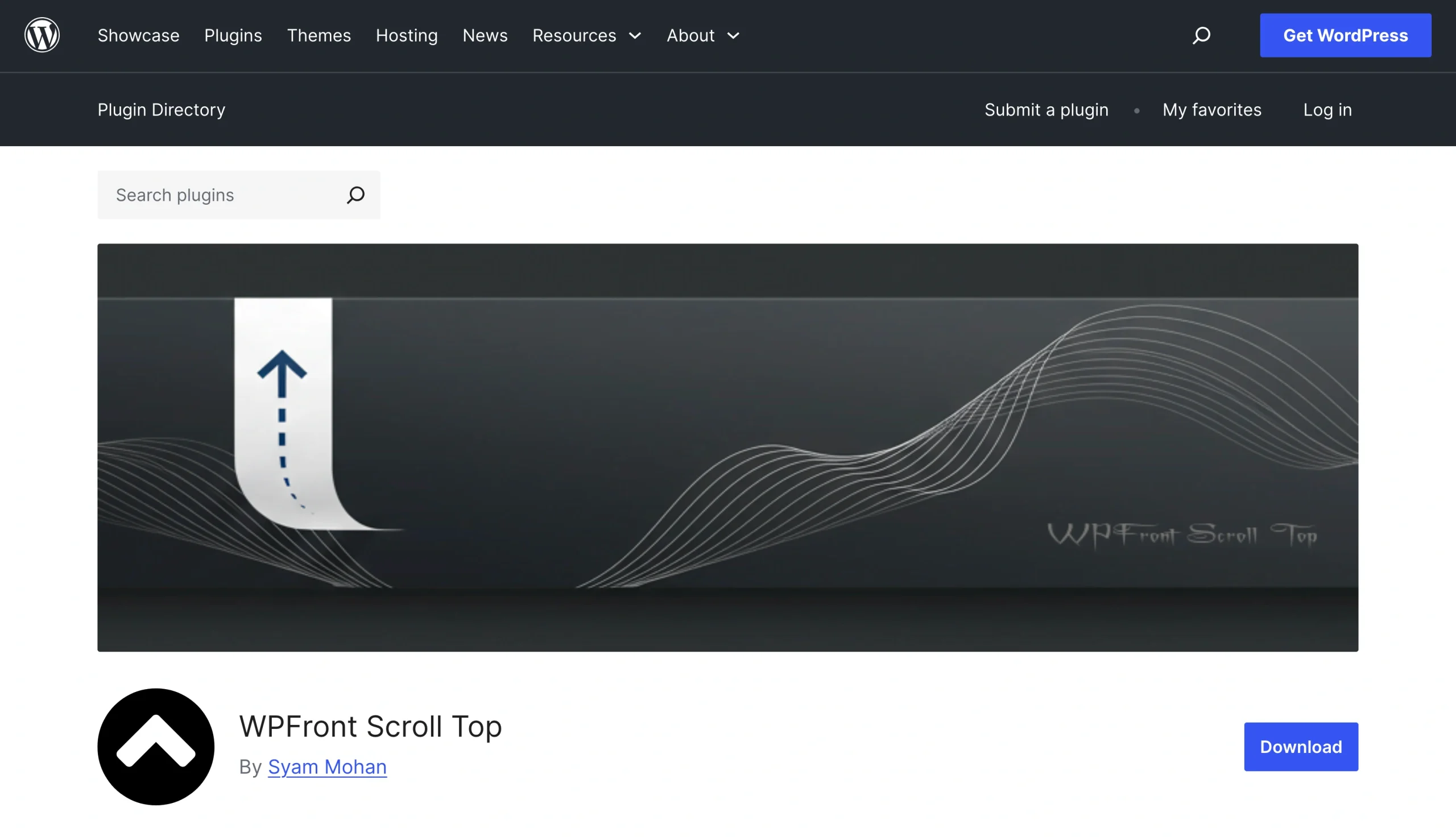Select the Hosting menu item
Image resolution: width=1456 pixels, height=837 pixels.
pyautogui.click(x=407, y=36)
